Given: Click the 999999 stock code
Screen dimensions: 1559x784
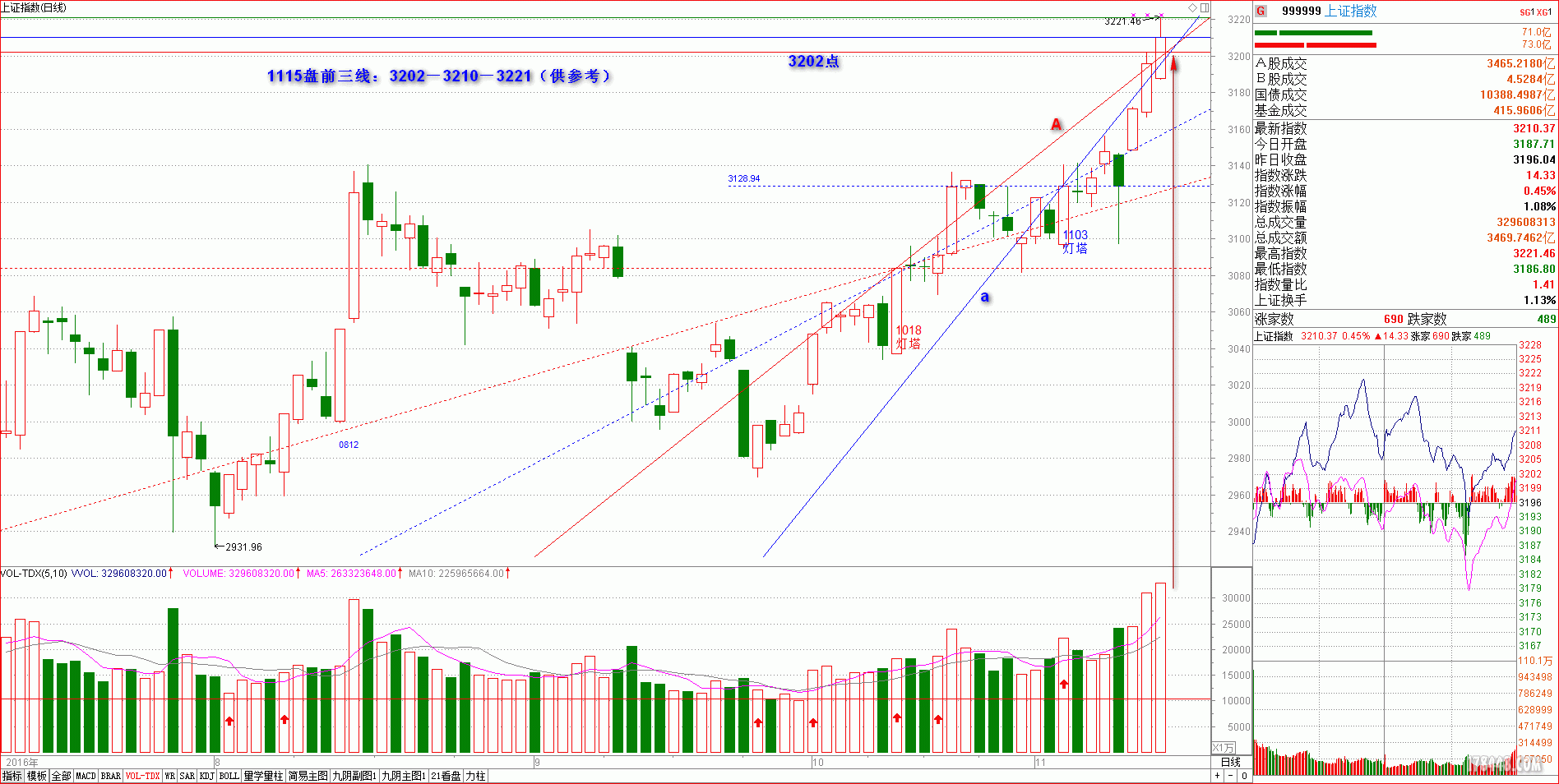Looking at the screenshot, I should pyautogui.click(x=1302, y=11).
